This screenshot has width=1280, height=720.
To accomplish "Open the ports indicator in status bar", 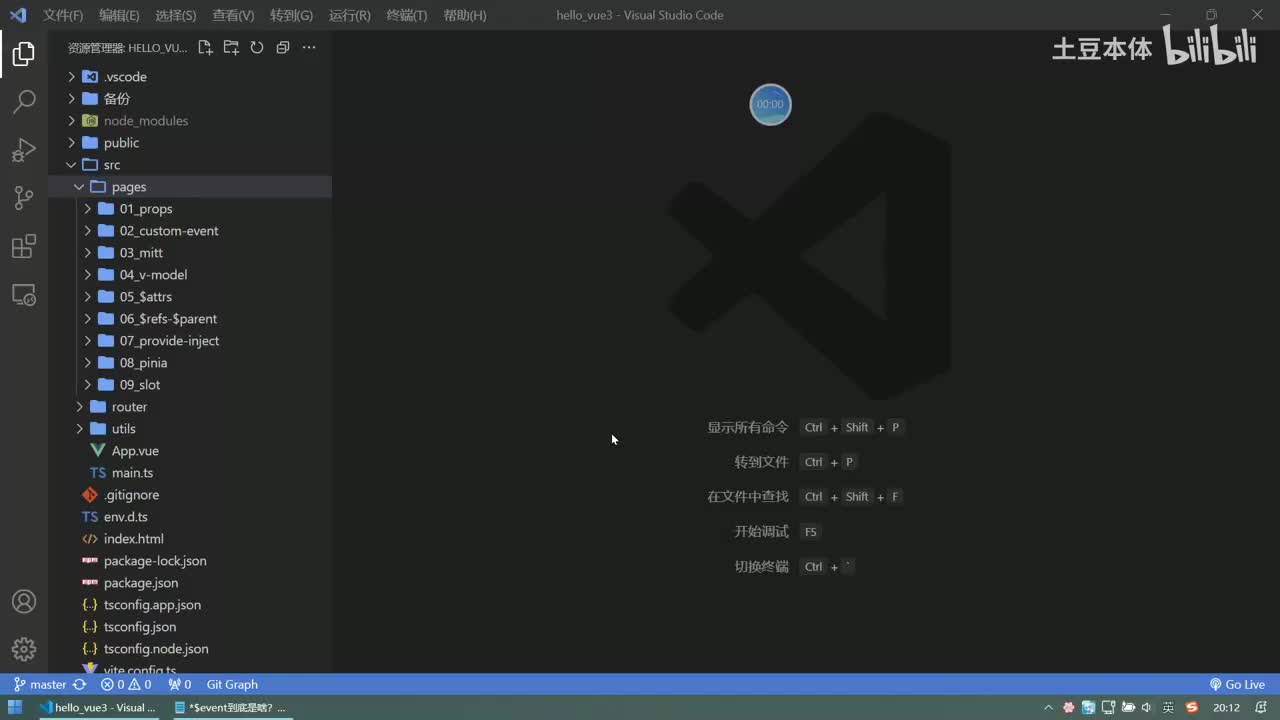I will [180, 685].
